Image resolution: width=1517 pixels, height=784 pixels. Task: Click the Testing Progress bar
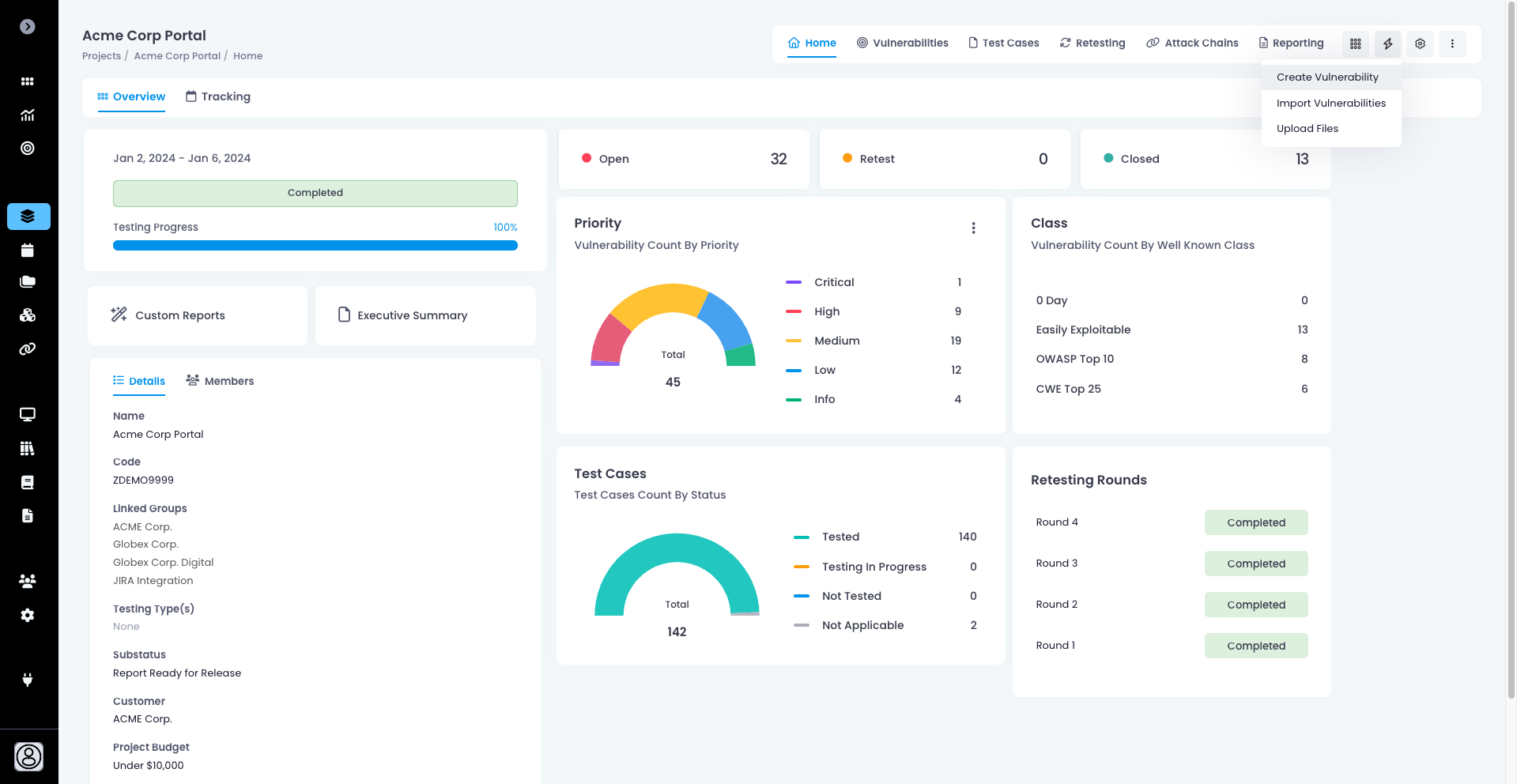coord(315,246)
